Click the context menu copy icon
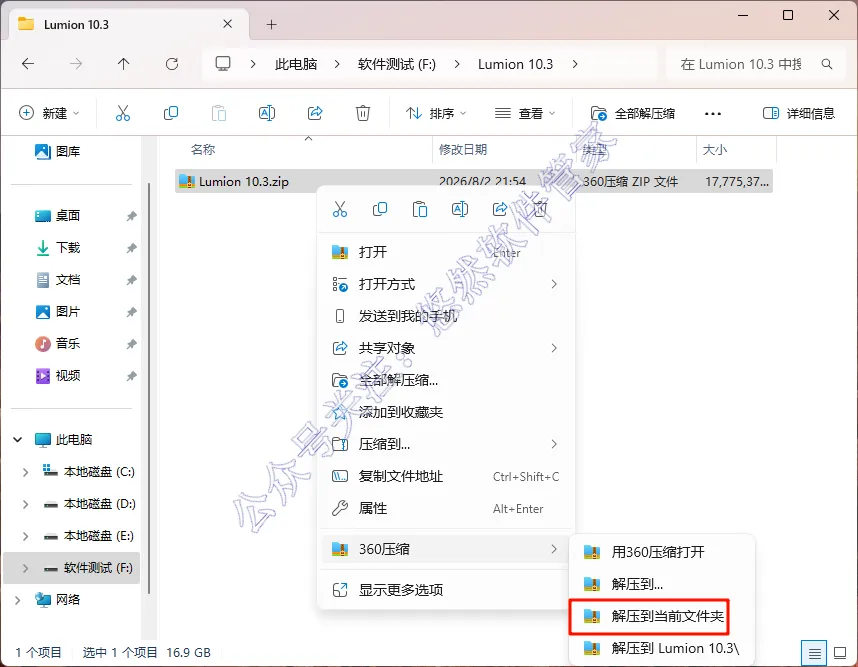Screen dimensions: 858x667 click(380, 209)
